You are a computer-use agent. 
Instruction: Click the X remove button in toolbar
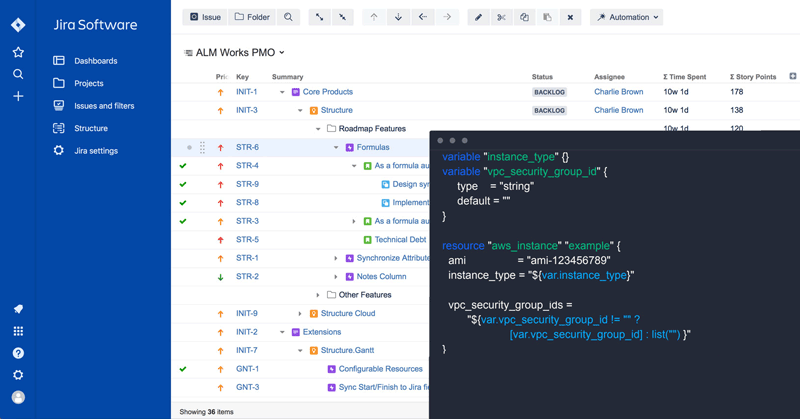tap(570, 17)
